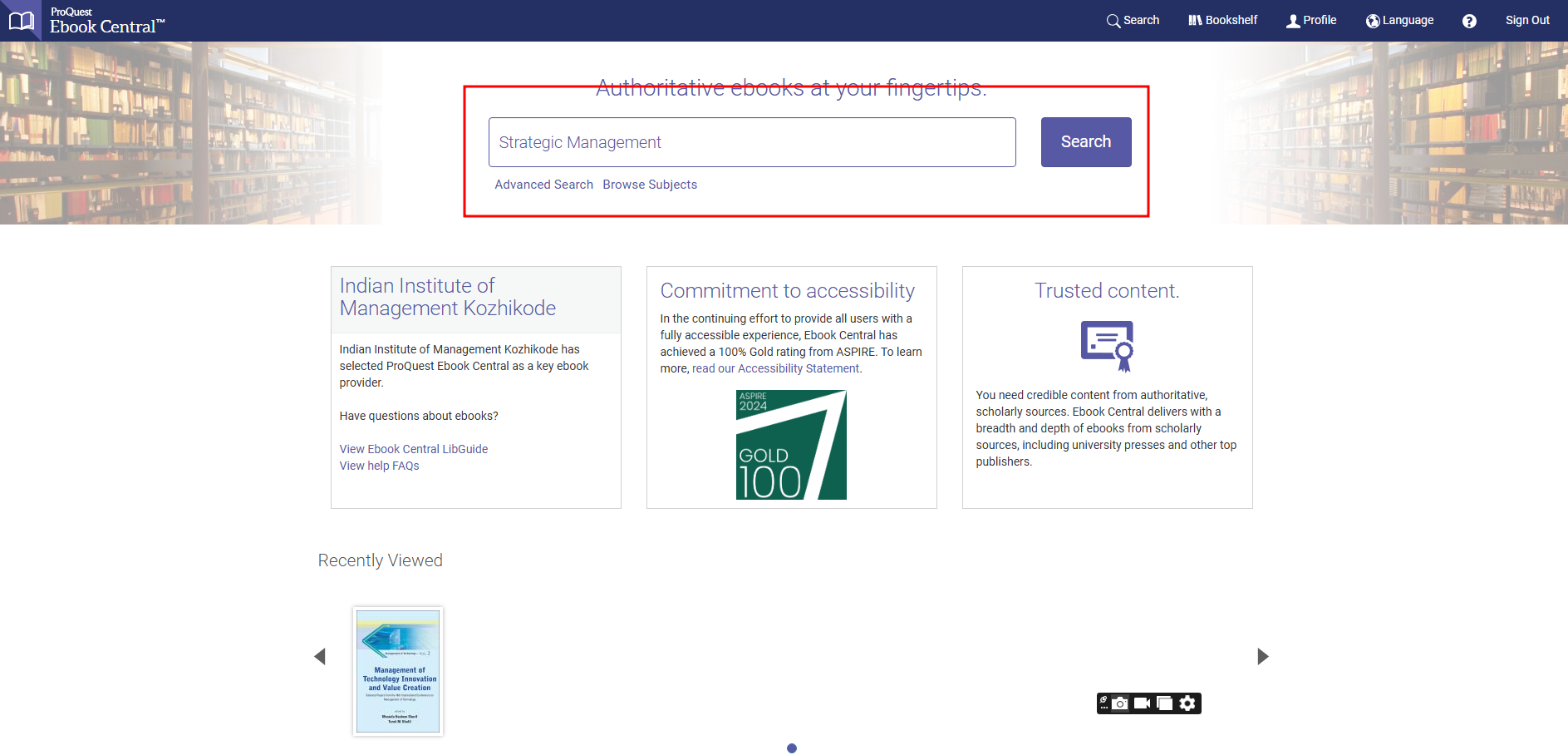1568x755 pixels.
Task: Open the recently viewed book cover thumbnail
Action: (x=398, y=671)
